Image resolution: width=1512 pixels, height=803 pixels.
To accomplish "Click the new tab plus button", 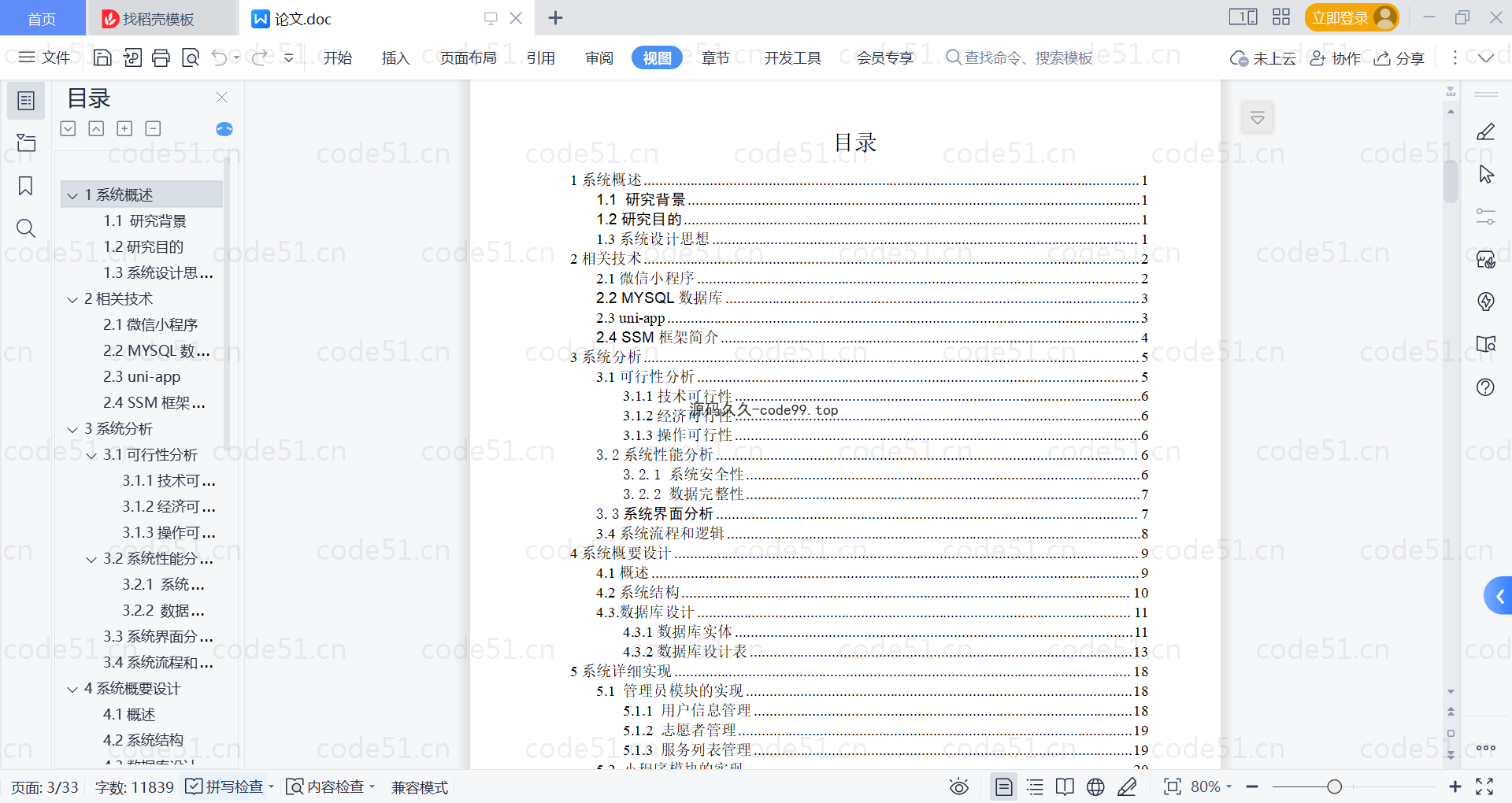I will tap(555, 17).
